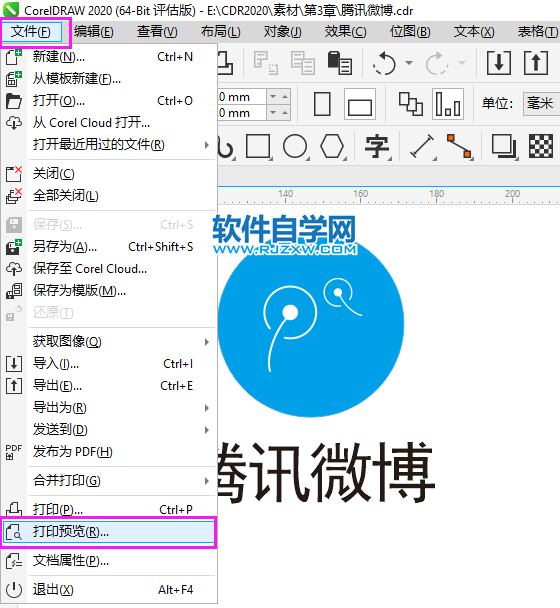The width and height of the screenshot is (560, 608).
Task: Open the 布局(L) menu
Action: click(x=220, y=31)
